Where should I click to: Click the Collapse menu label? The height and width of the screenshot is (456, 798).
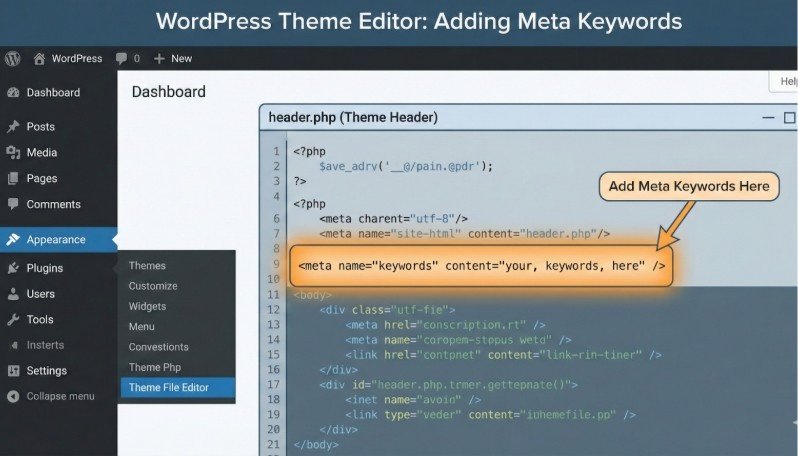click(x=61, y=396)
